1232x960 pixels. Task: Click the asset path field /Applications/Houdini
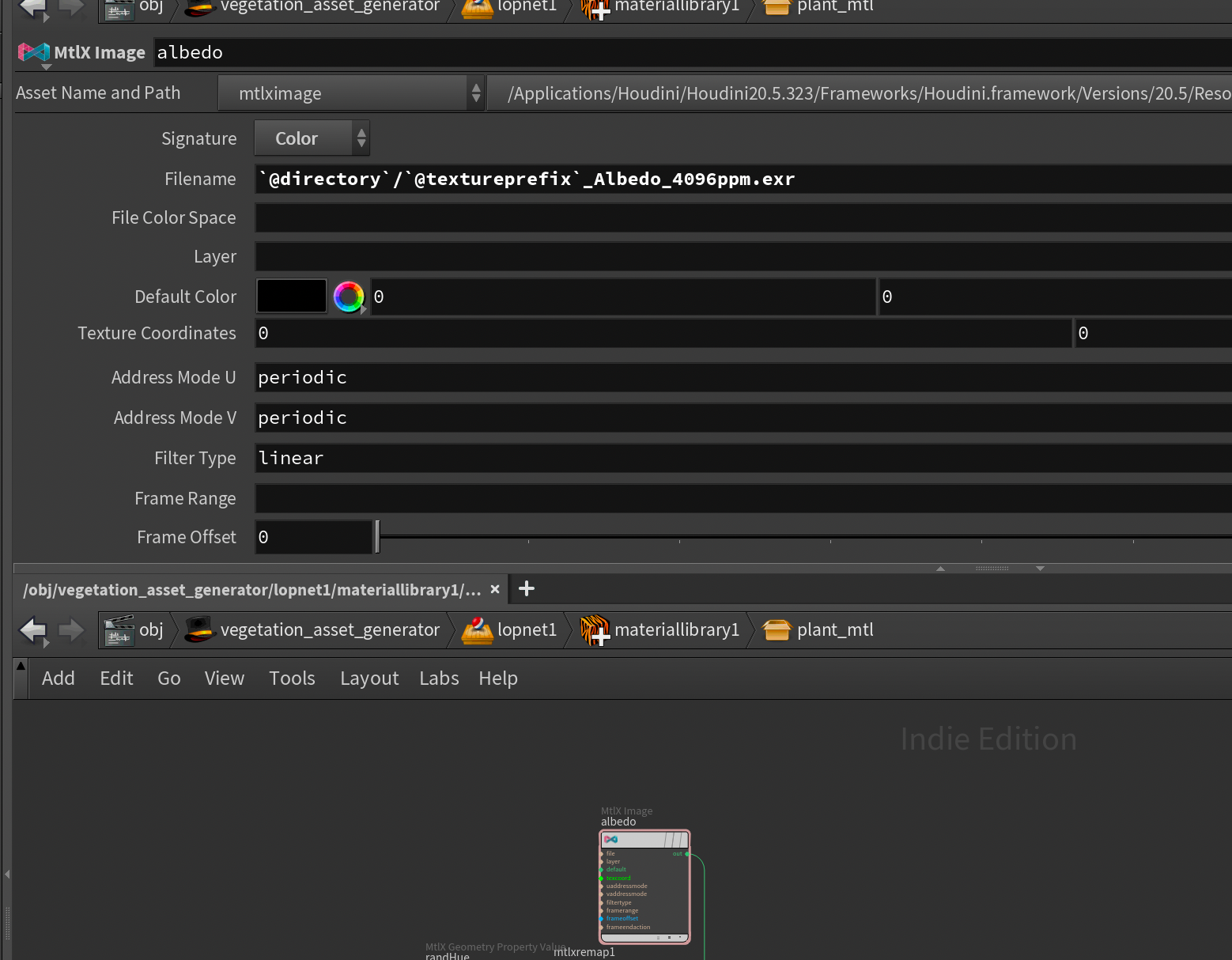pyautogui.click(x=860, y=93)
